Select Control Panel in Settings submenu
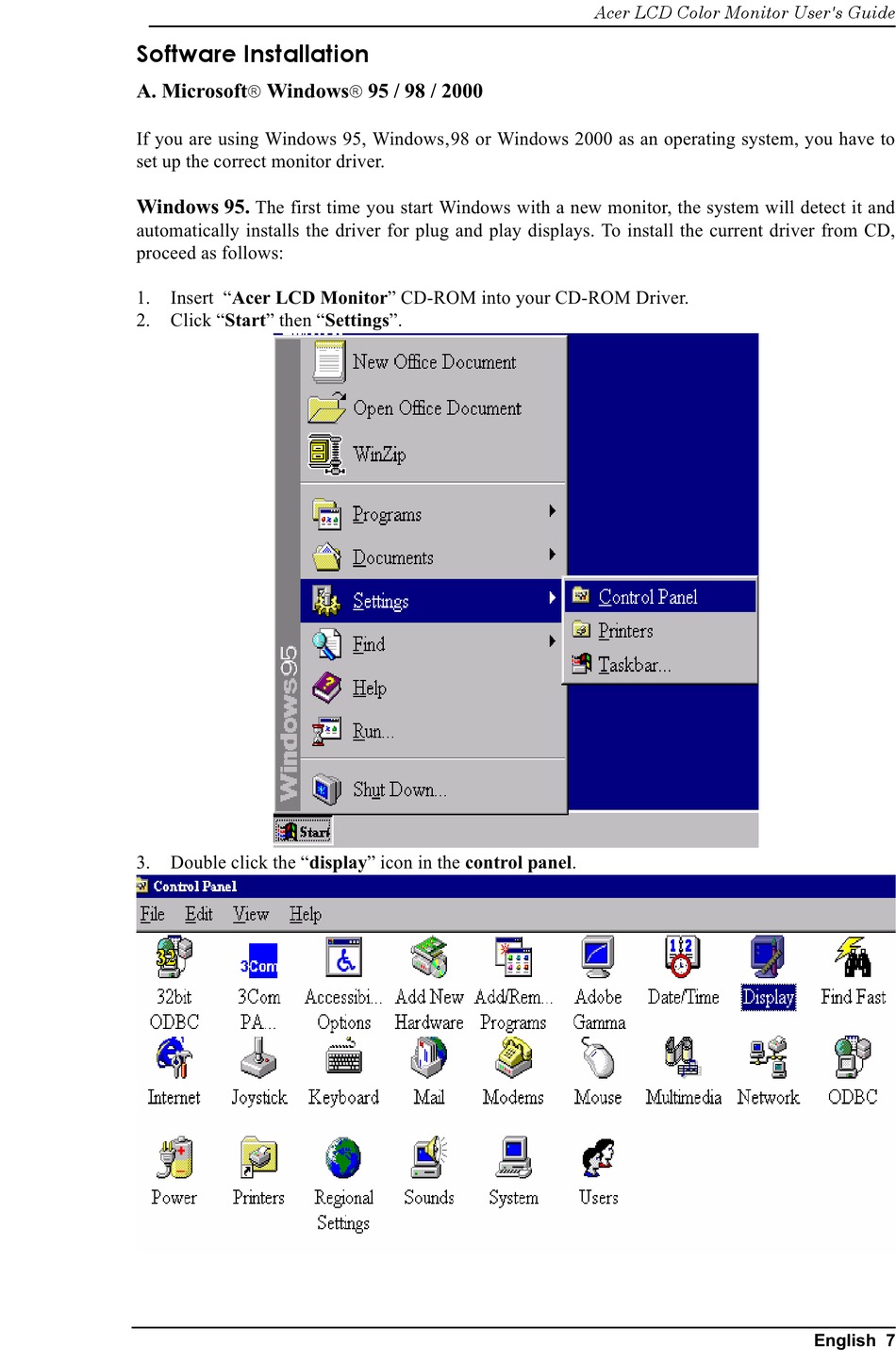This screenshot has height=1362, width=896. click(661, 597)
